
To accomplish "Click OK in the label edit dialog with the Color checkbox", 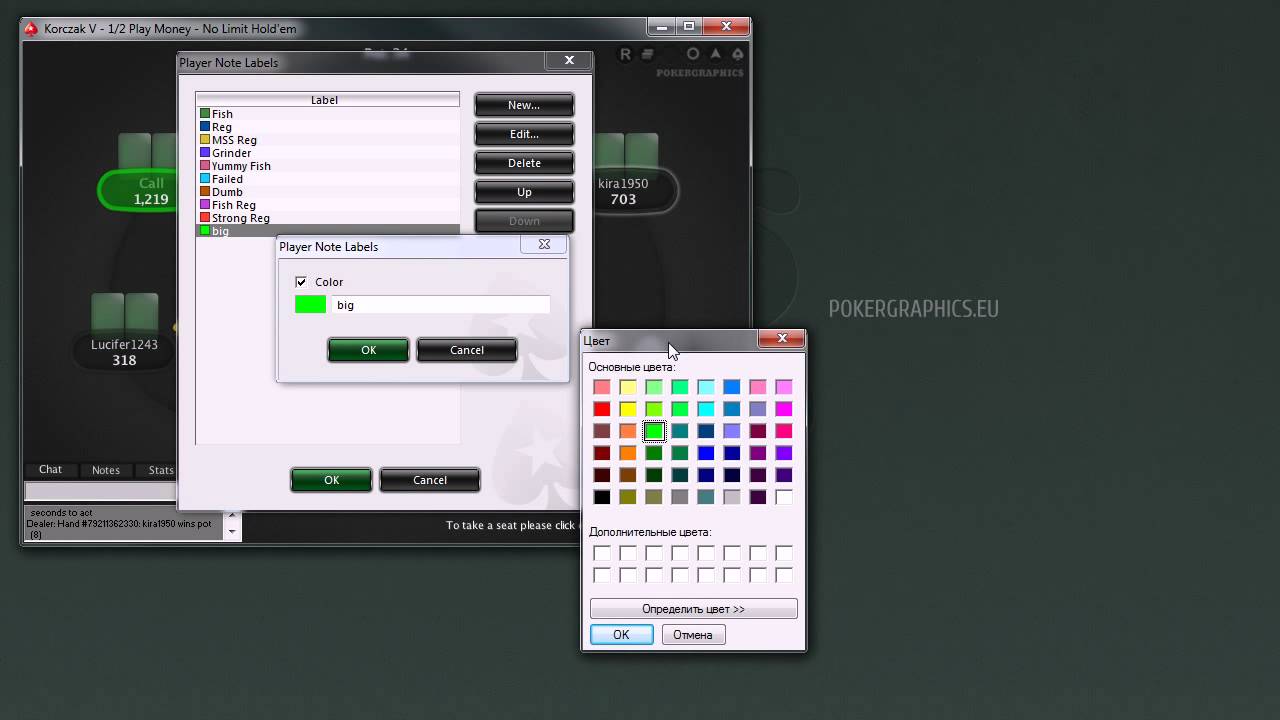I will tap(368, 350).
